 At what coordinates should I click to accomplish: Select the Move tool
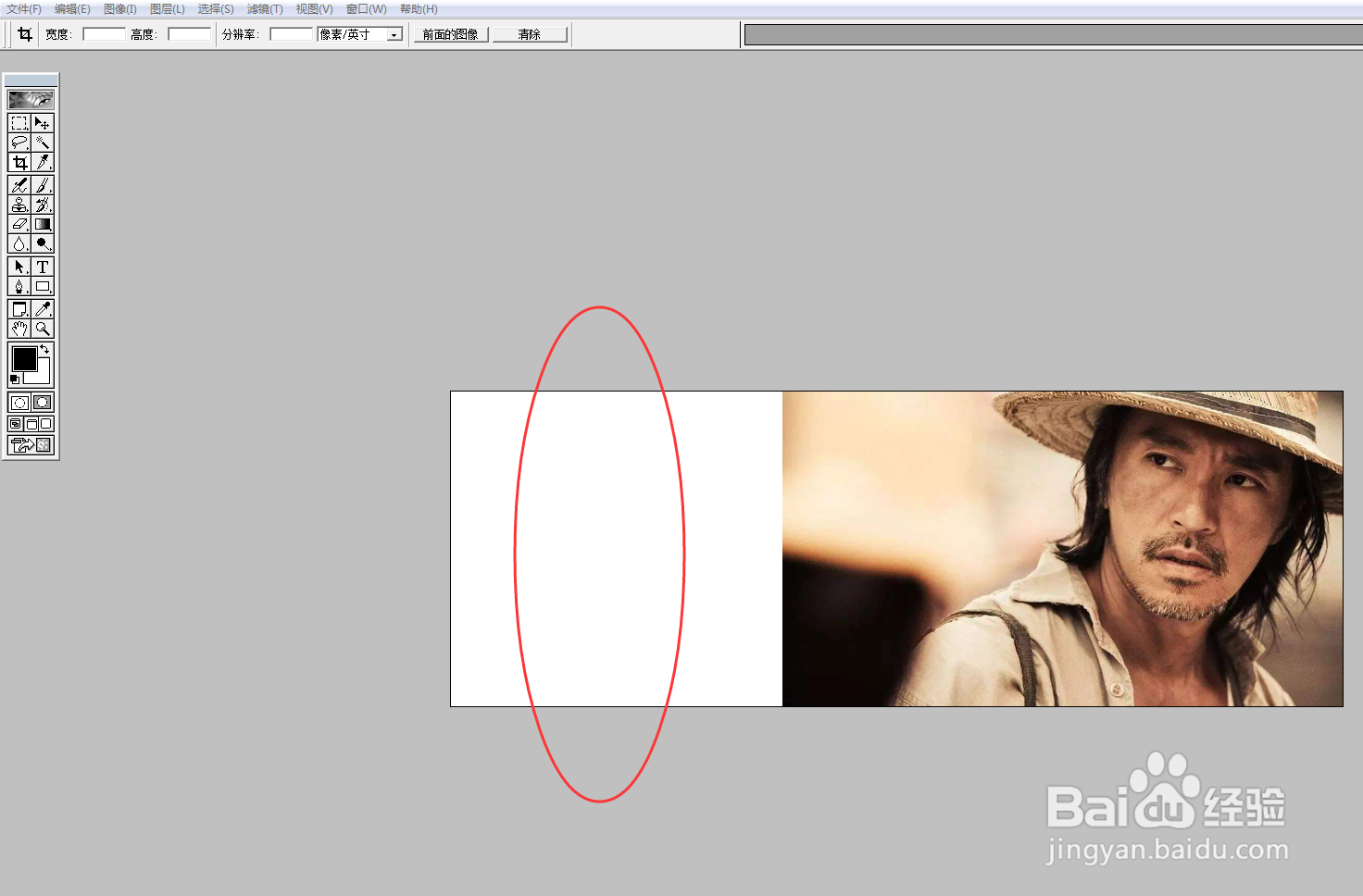click(43, 123)
